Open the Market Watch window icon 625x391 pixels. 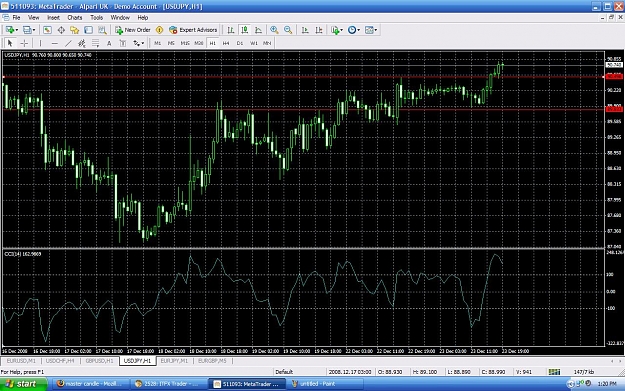point(47,30)
